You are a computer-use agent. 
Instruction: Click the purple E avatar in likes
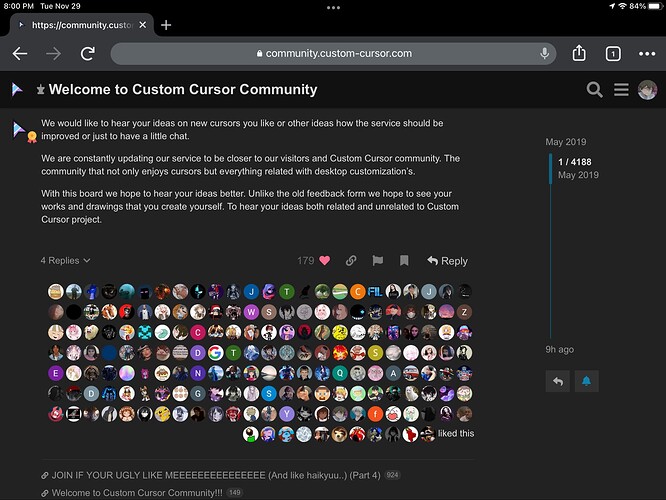click(x=56, y=373)
